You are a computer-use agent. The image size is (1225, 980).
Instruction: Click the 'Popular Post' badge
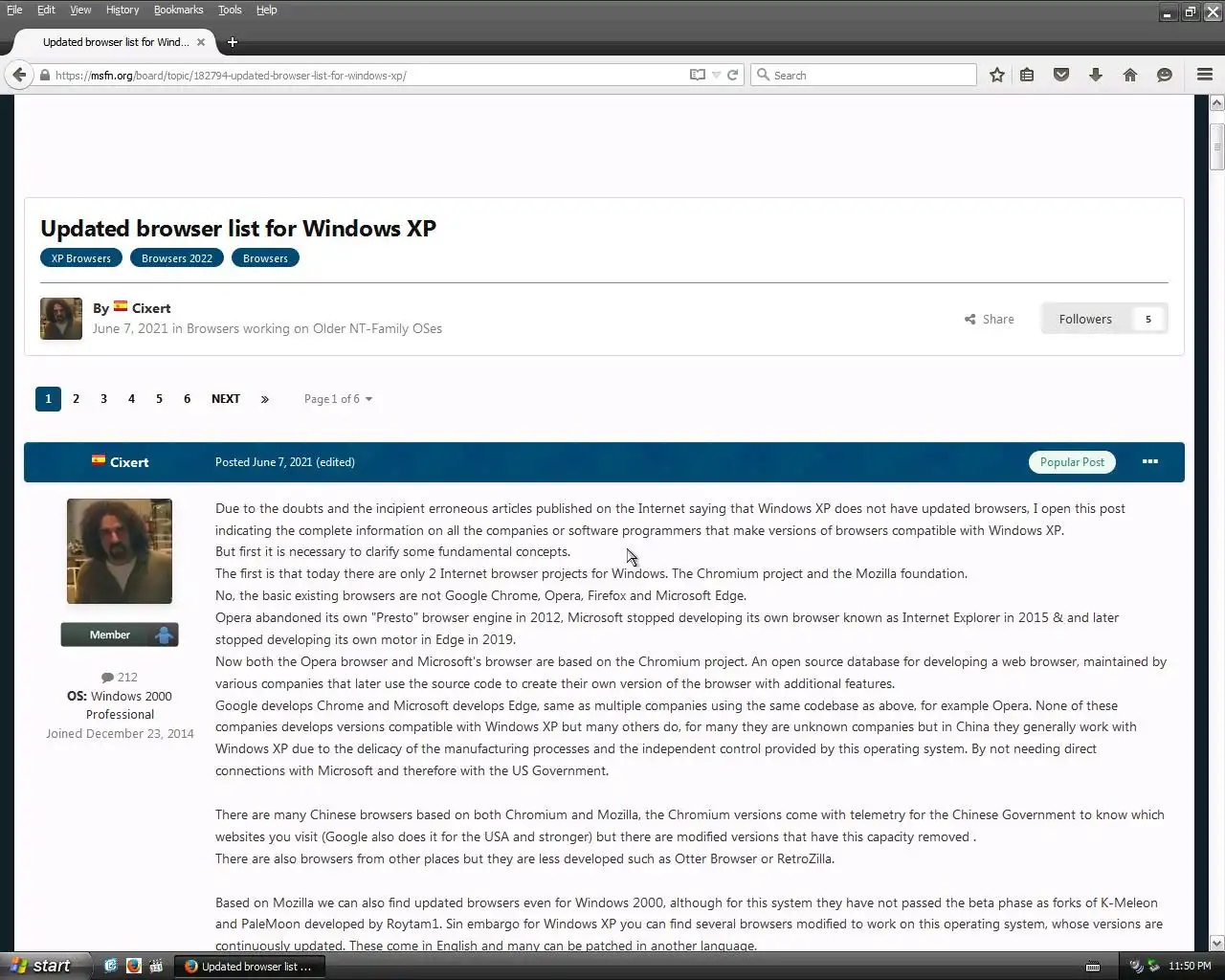[x=1072, y=462]
